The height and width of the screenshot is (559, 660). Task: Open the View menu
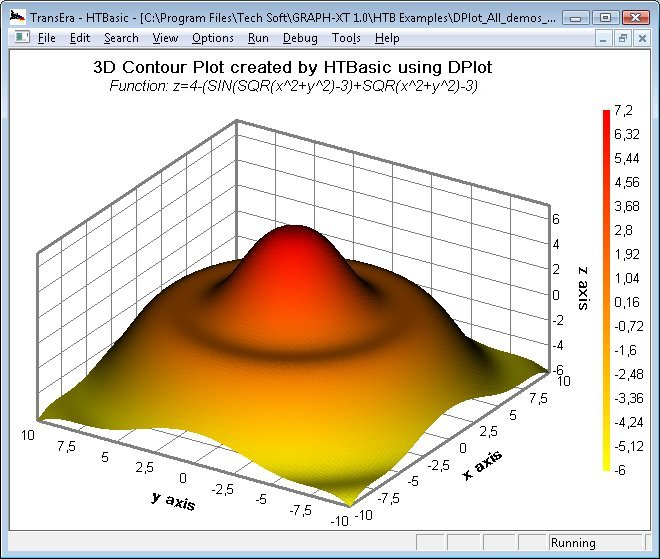pyautogui.click(x=165, y=38)
